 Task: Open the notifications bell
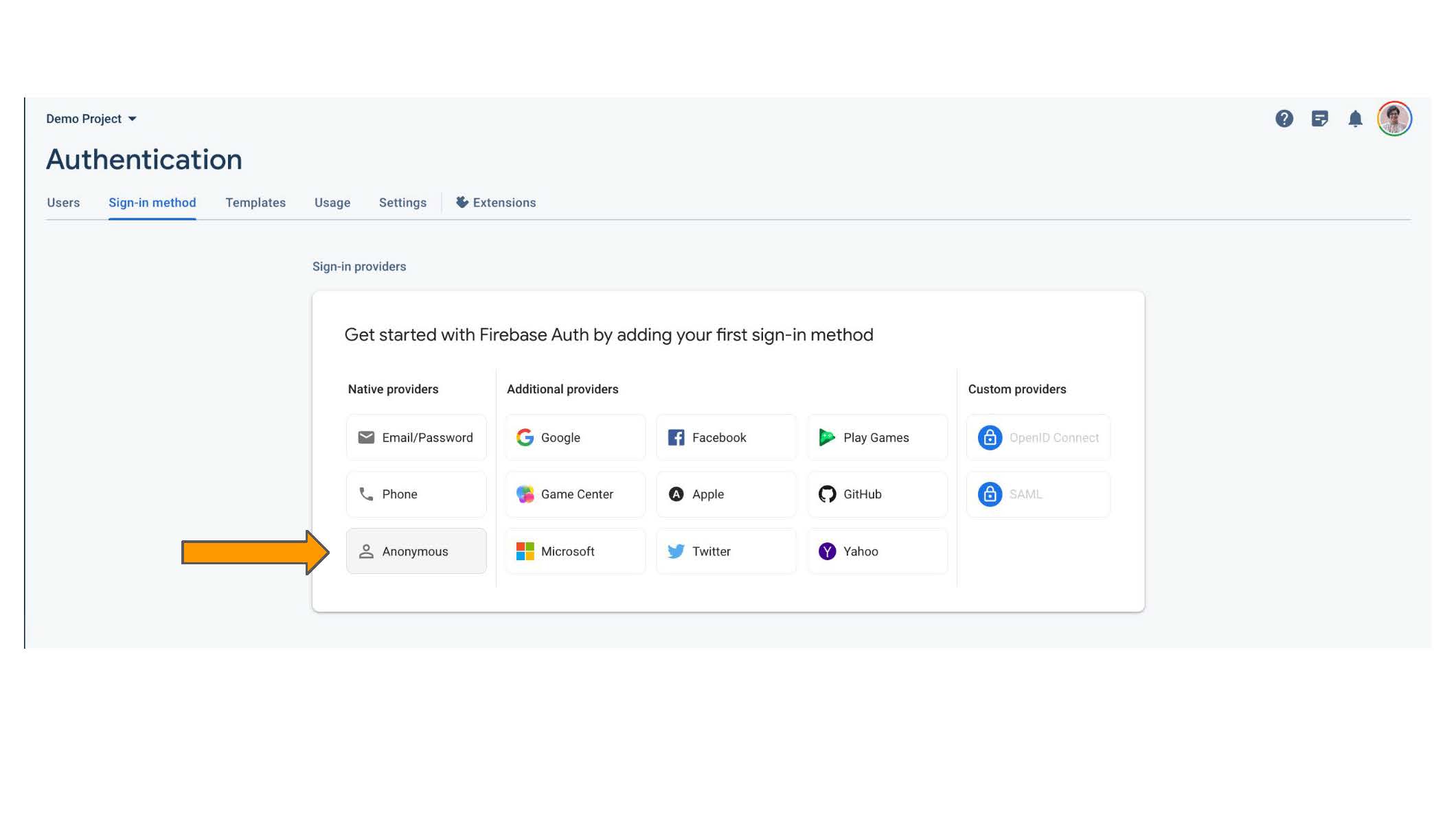(x=1355, y=119)
